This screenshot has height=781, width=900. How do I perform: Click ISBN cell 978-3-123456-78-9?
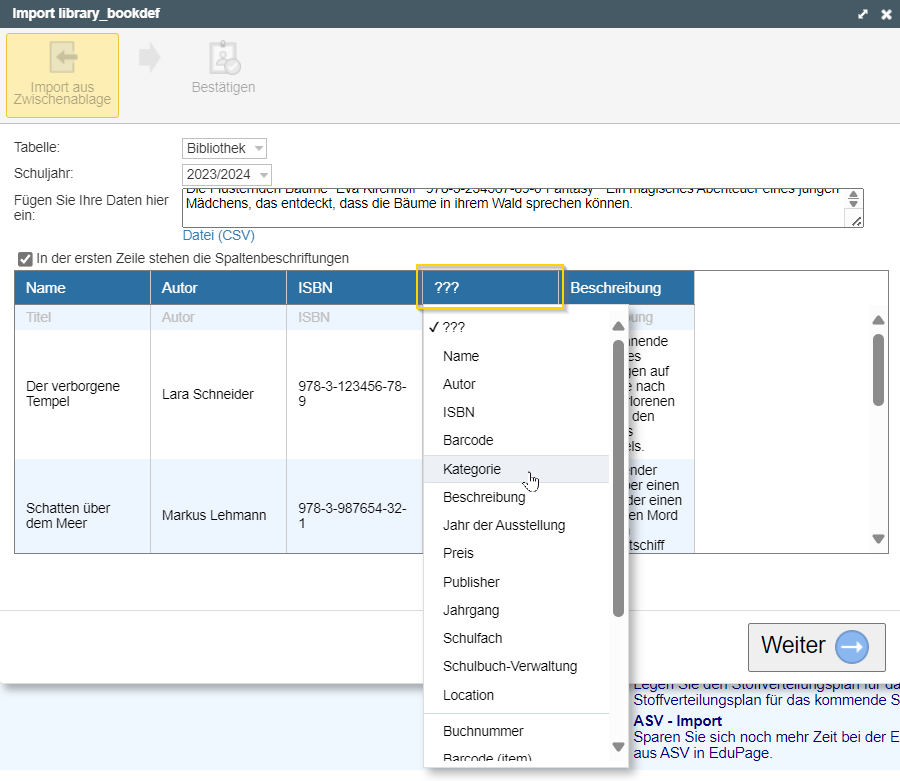click(x=354, y=394)
